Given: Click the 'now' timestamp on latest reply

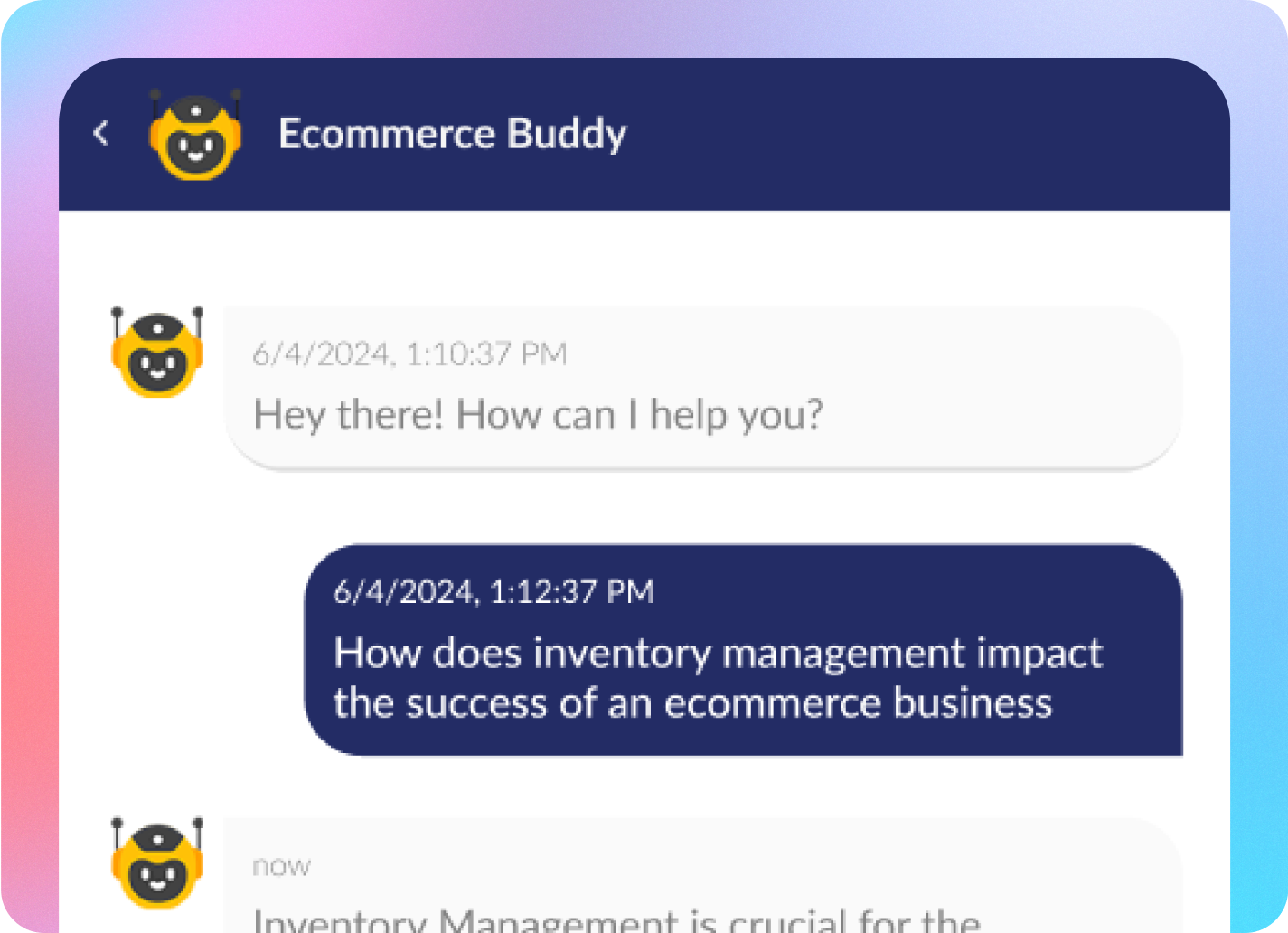Looking at the screenshot, I should coord(281,866).
